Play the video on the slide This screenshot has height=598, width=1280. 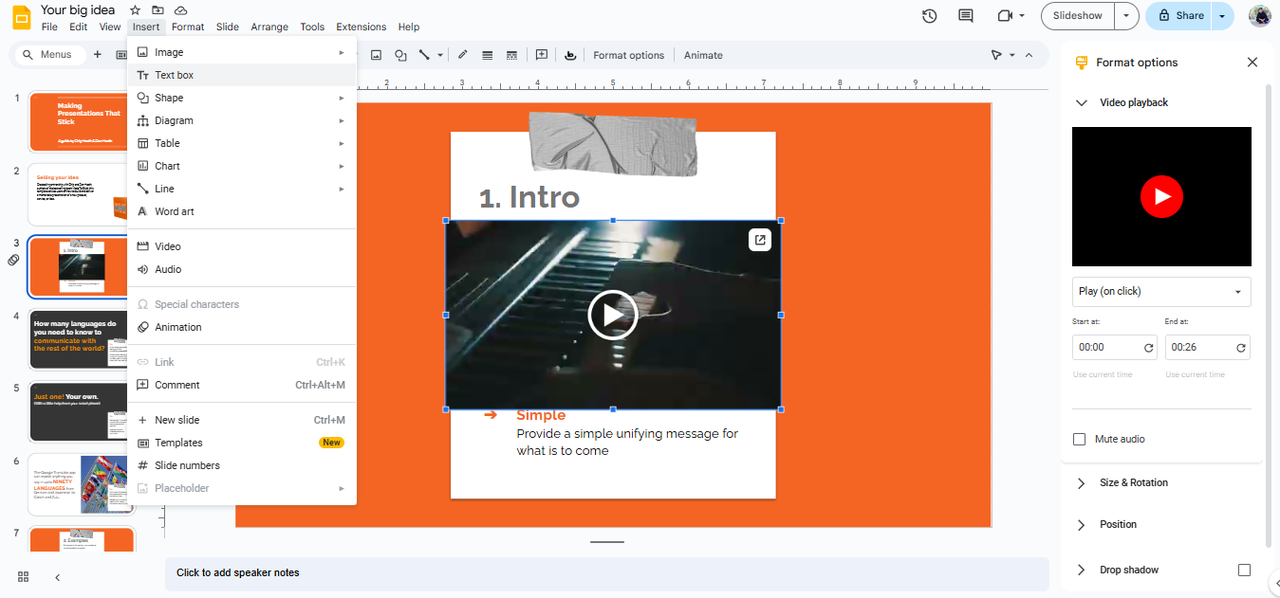point(612,314)
